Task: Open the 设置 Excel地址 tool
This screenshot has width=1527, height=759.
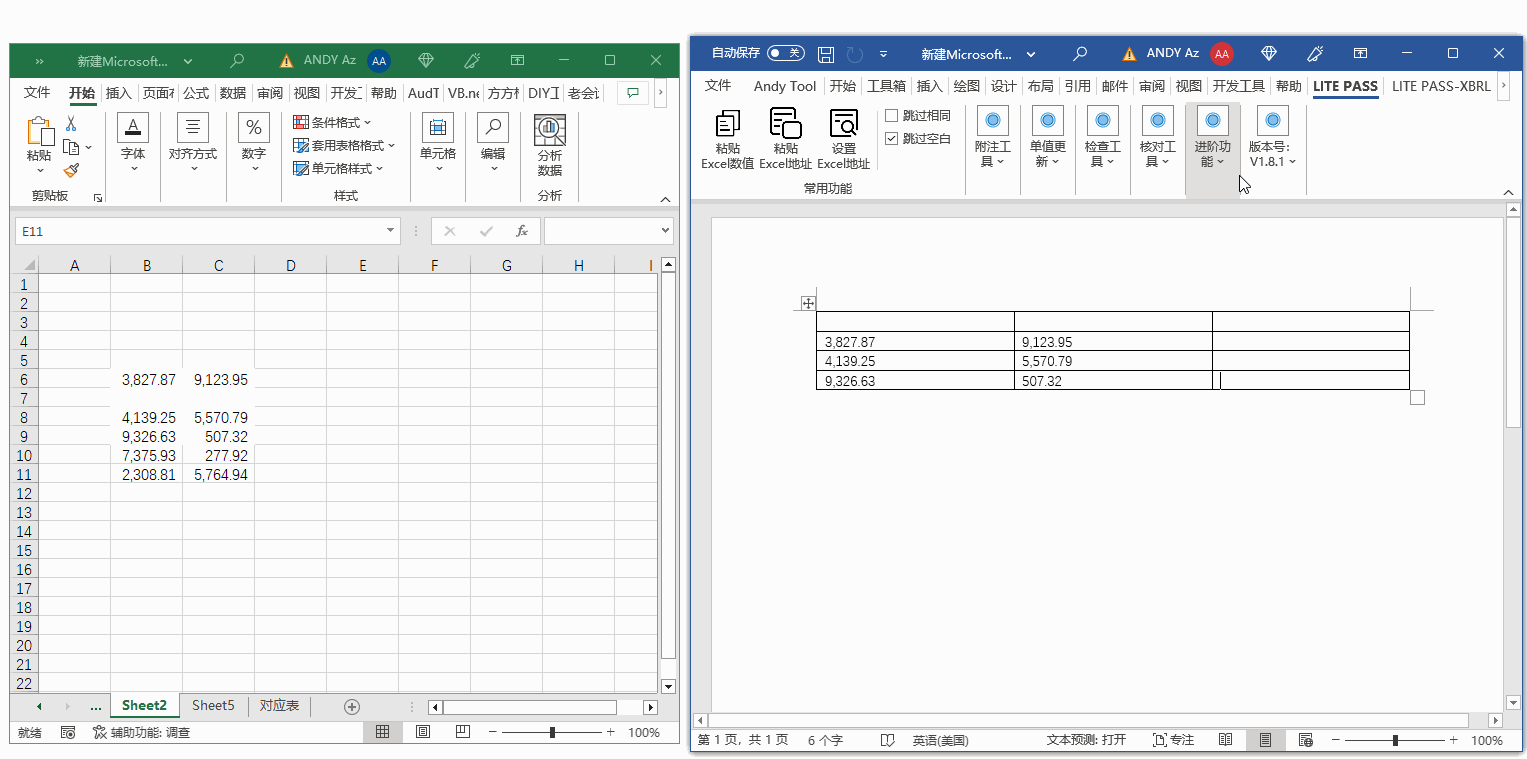Action: pyautogui.click(x=843, y=124)
